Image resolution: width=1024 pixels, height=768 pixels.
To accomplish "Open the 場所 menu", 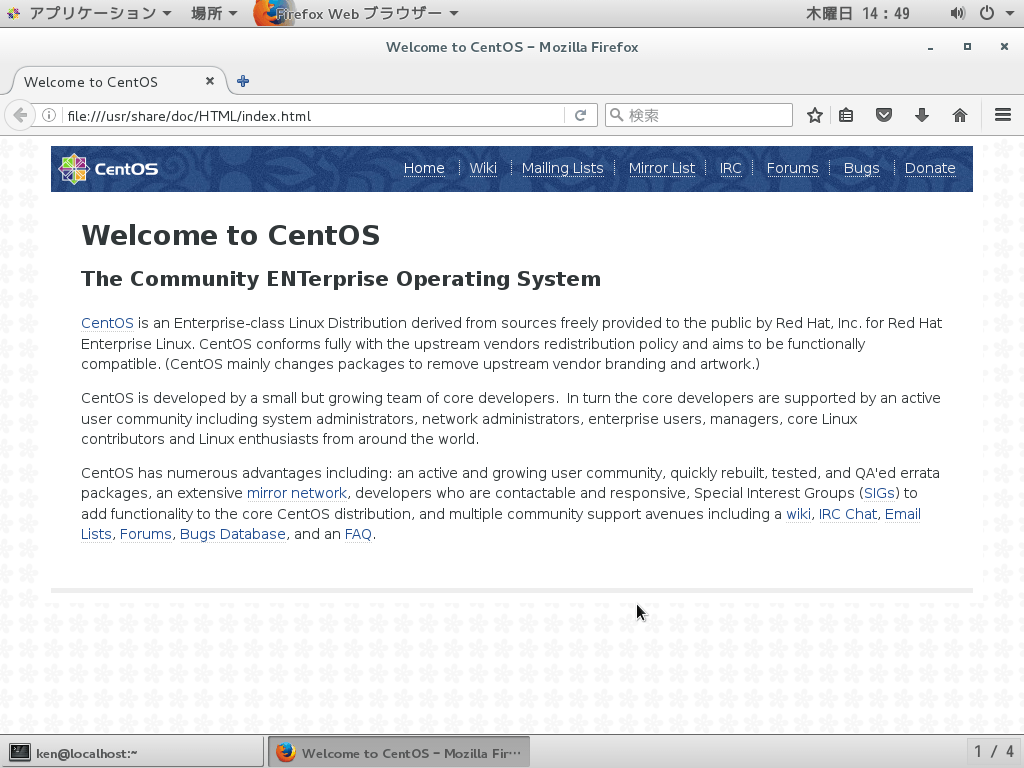I will [214, 13].
